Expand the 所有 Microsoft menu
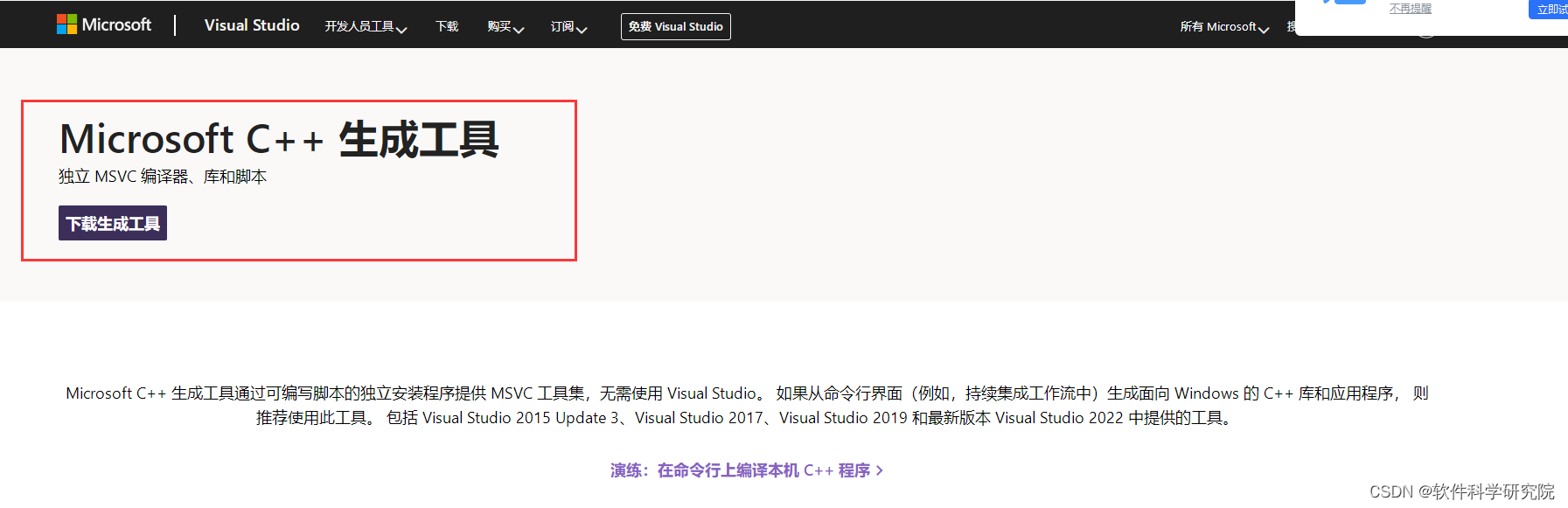 (x=1224, y=27)
